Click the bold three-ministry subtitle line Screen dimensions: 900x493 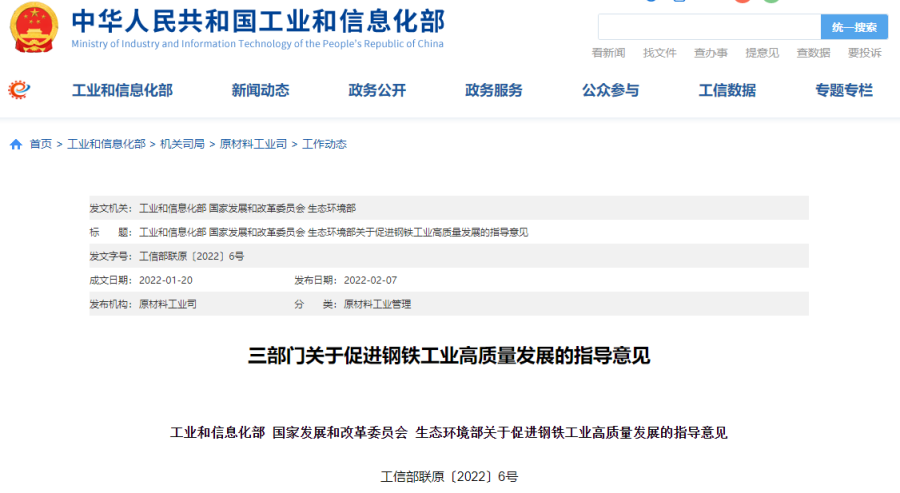tap(449, 433)
